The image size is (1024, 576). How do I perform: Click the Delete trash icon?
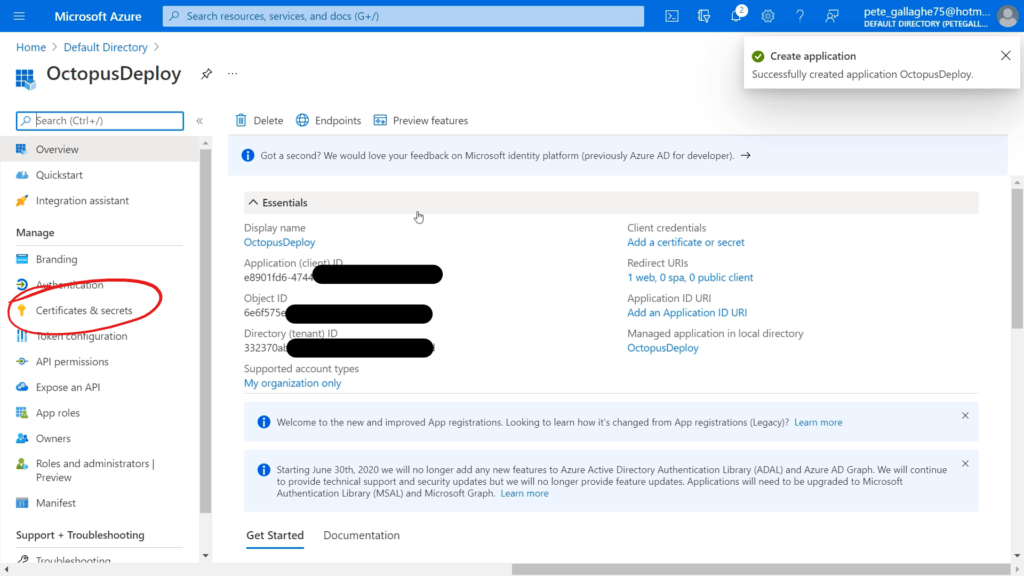point(241,120)
